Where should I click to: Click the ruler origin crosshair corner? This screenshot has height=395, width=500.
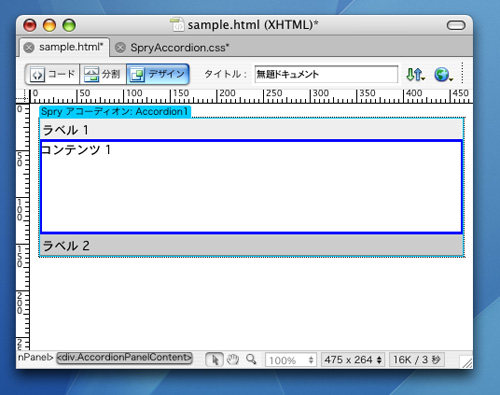pos(23,97)
